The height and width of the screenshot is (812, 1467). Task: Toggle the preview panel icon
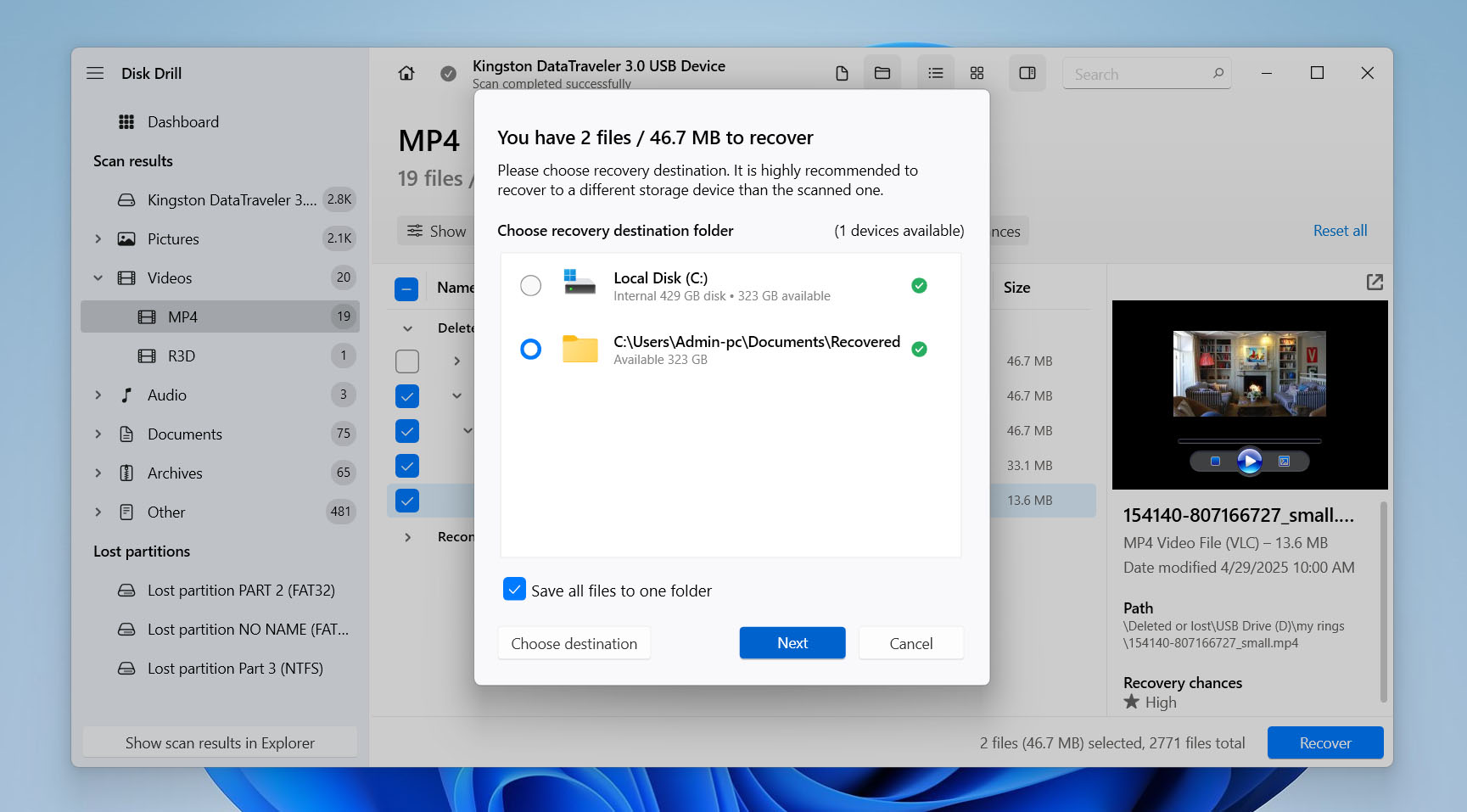click(x=1027, y=73)
